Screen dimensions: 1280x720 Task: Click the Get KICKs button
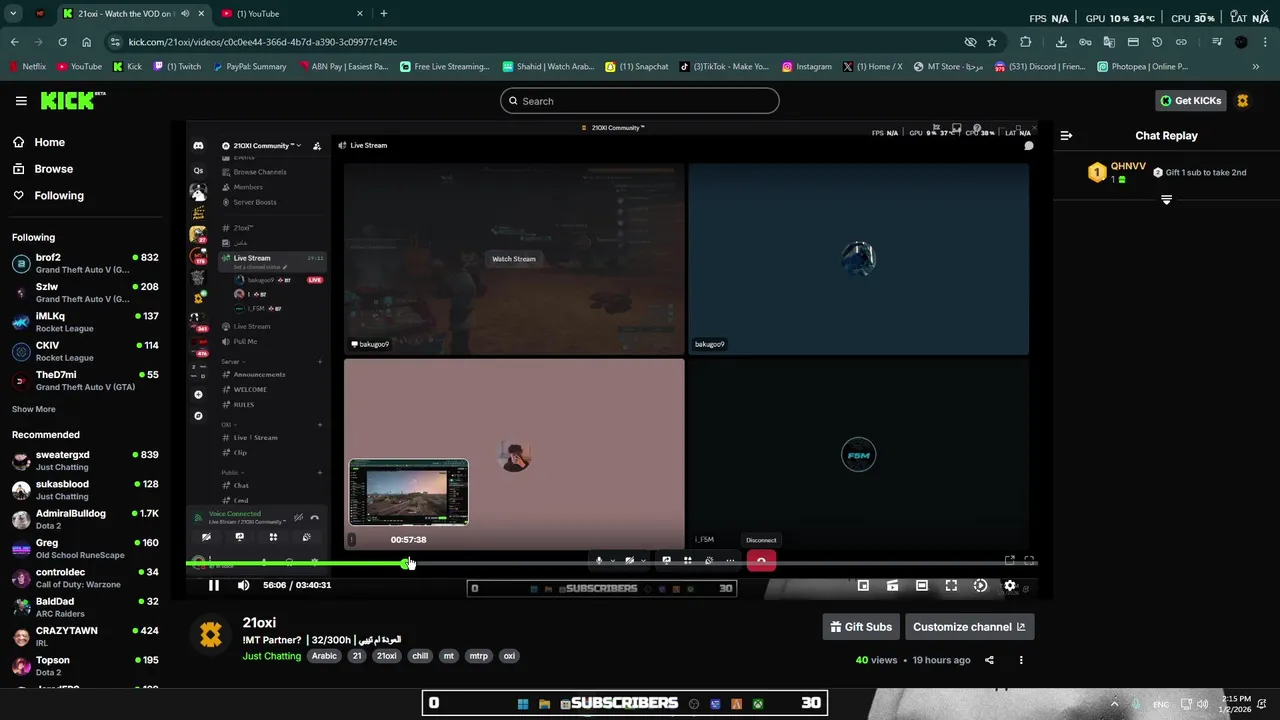(1190, 101)
